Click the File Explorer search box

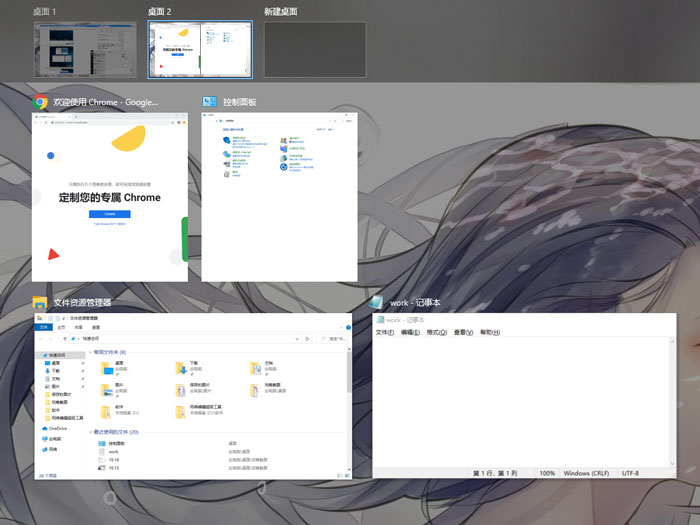[x=333, y=339]
